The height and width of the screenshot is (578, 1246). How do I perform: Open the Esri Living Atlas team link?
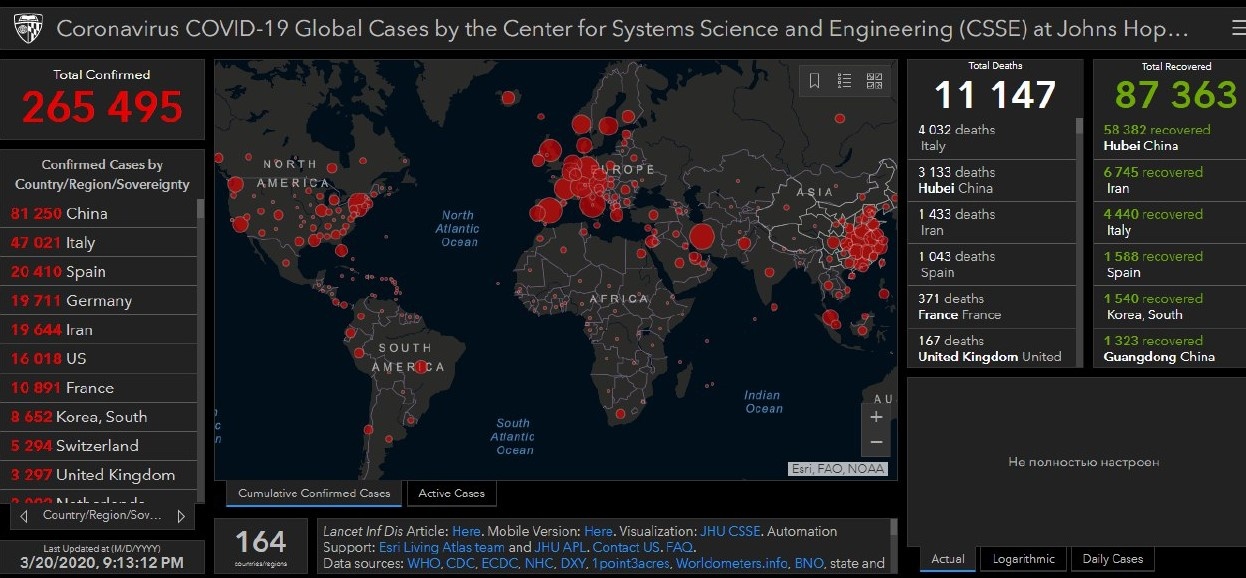tap(441, 547)
